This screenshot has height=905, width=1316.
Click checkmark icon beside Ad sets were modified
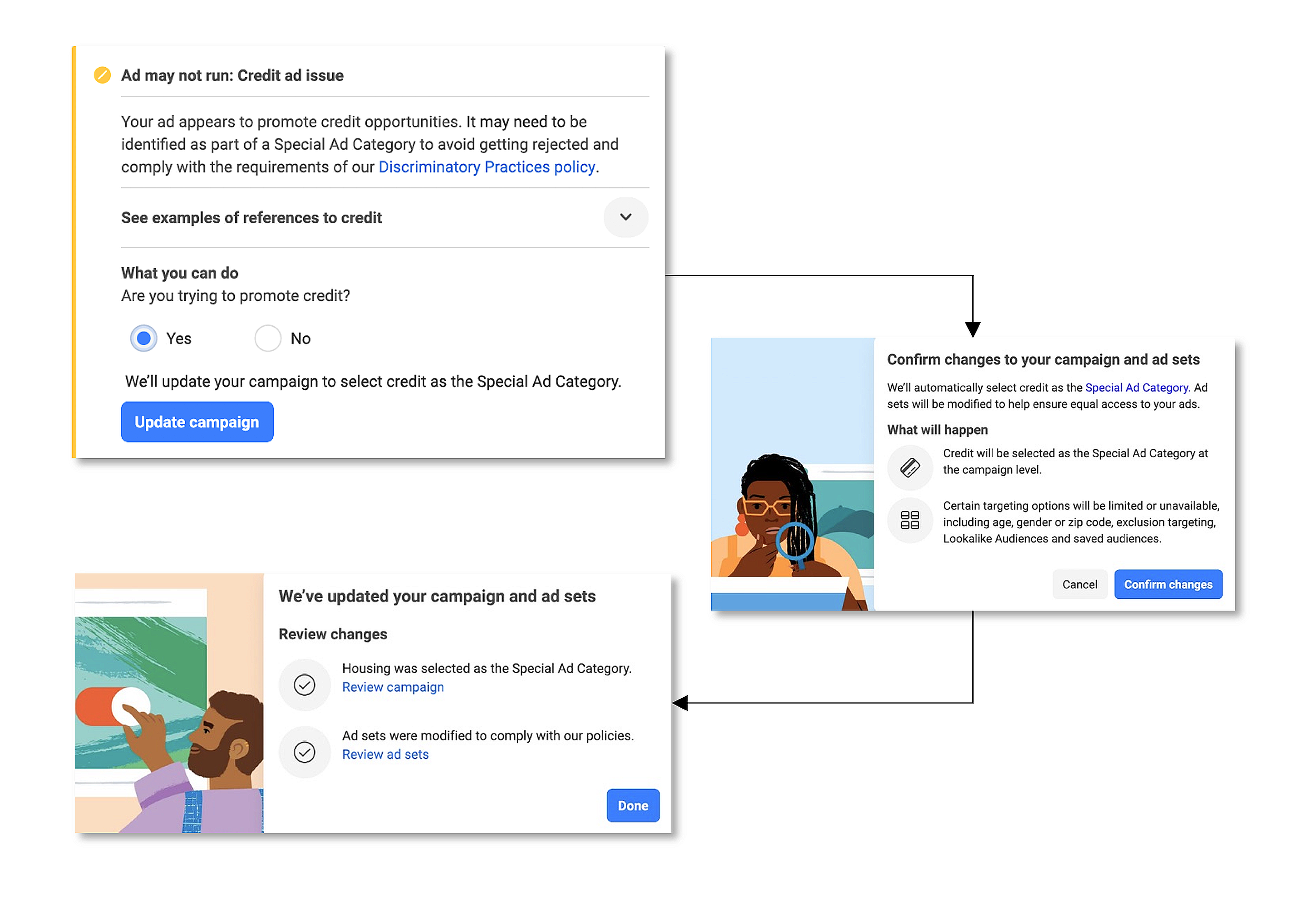tap(304, 751)
